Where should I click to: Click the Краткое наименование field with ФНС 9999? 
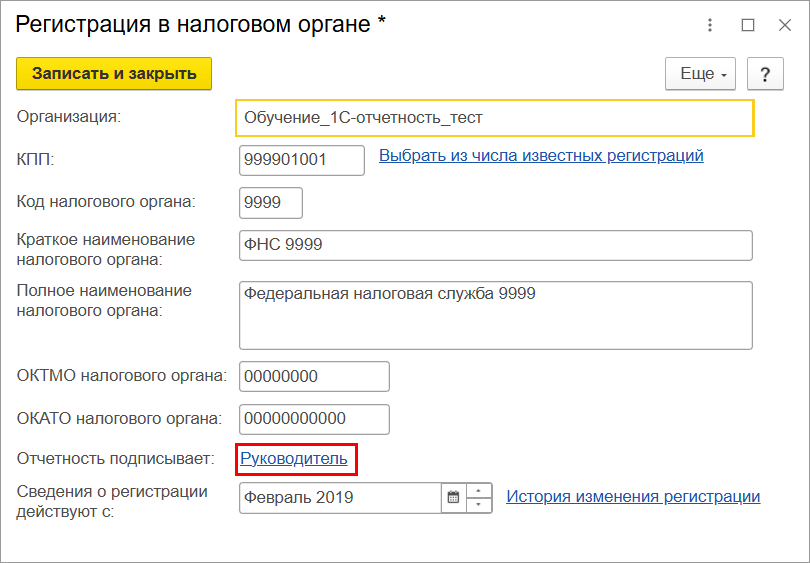pos(495,245)
